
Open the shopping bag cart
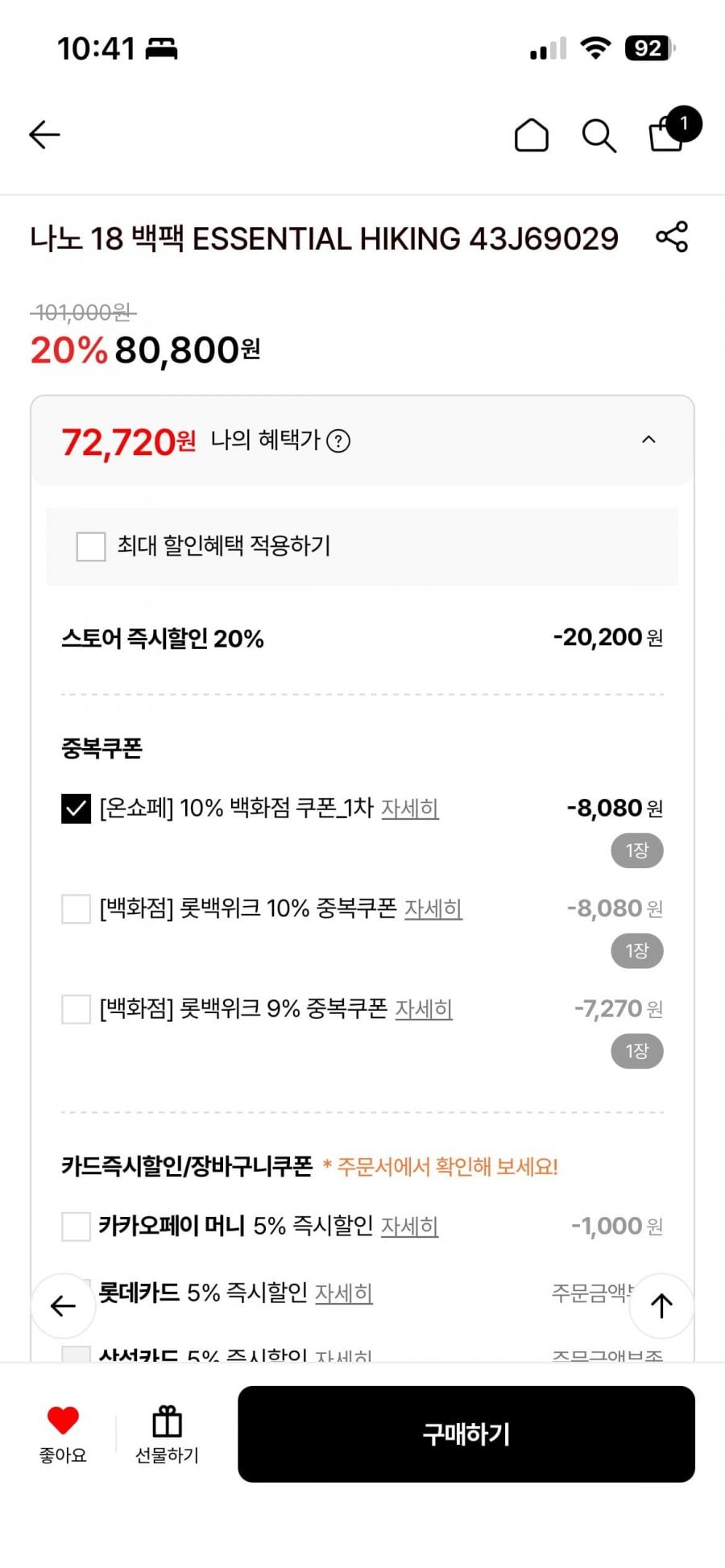pyautogui.click(x=668, y=134)
